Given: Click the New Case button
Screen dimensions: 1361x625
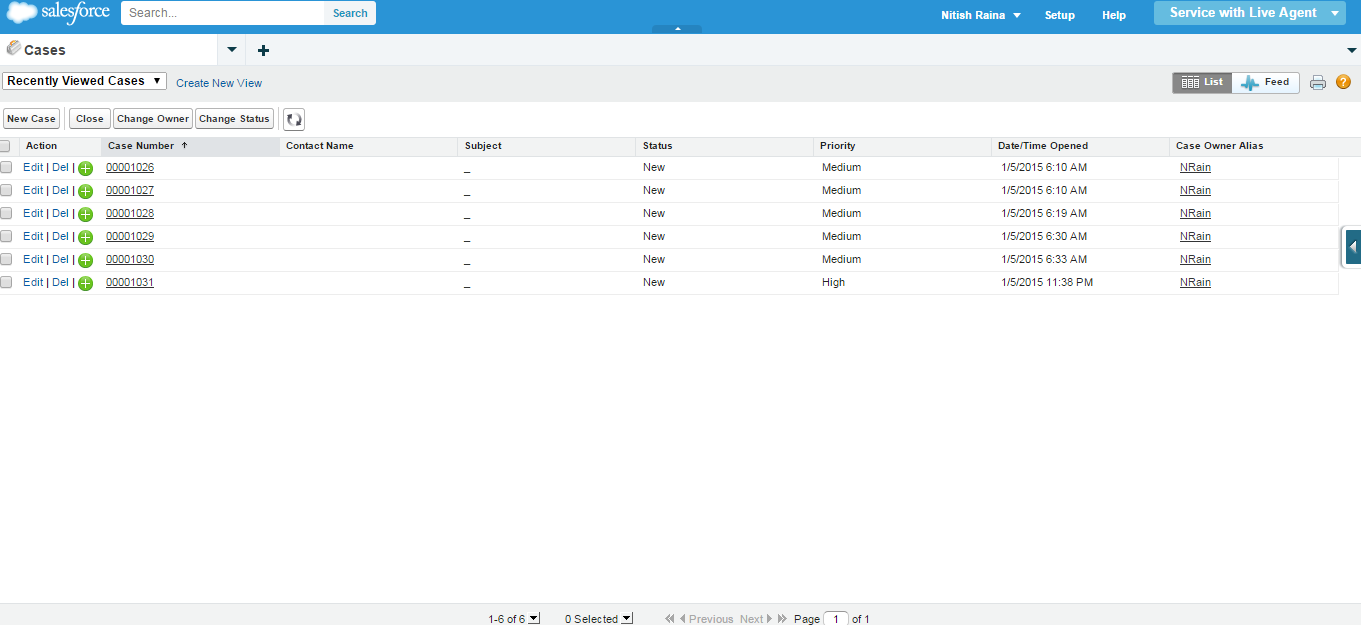Looking at the screenshot, I should click(31, 119).
